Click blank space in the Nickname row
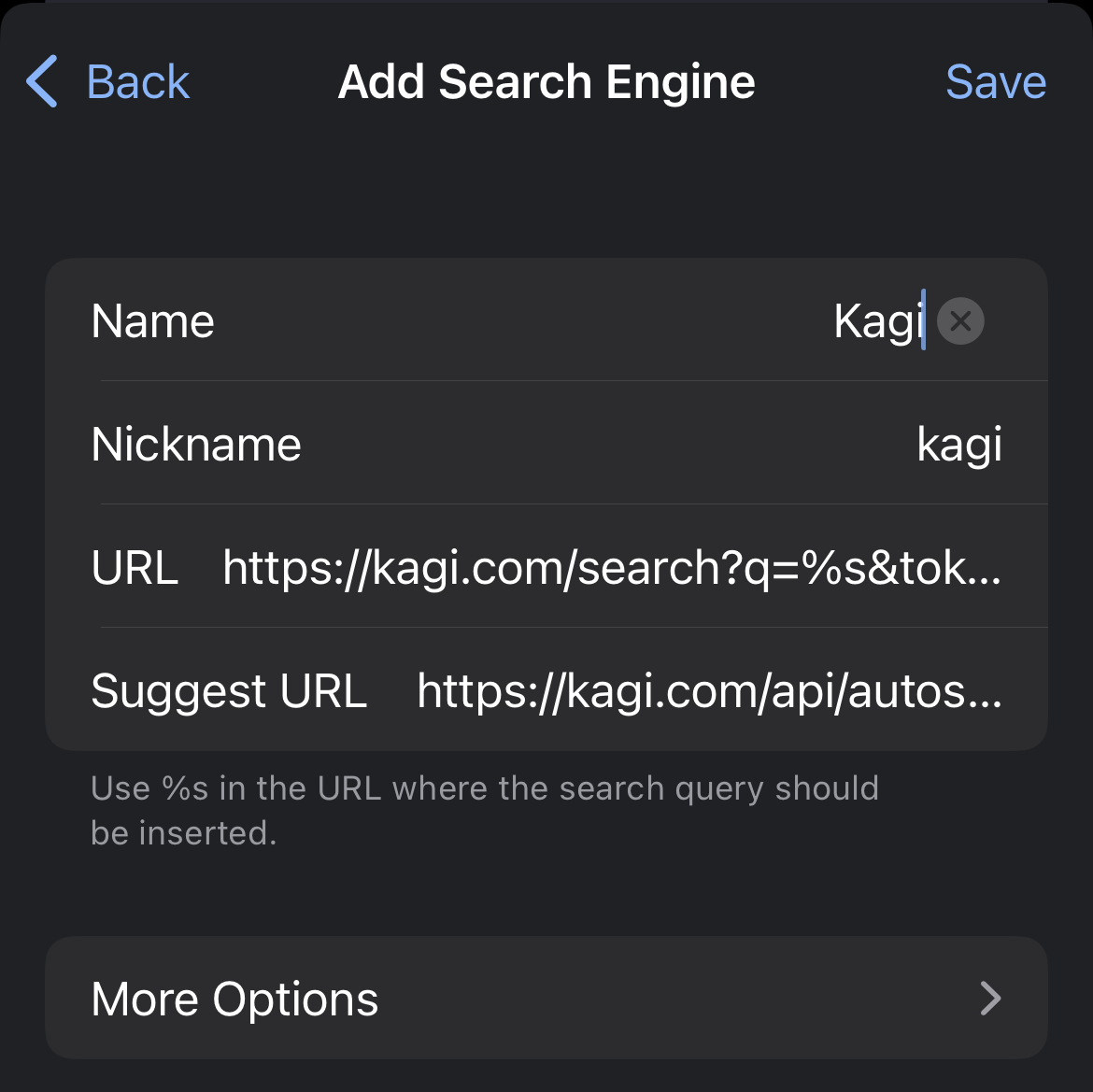 pyautogui.click(x=607, y=445)
